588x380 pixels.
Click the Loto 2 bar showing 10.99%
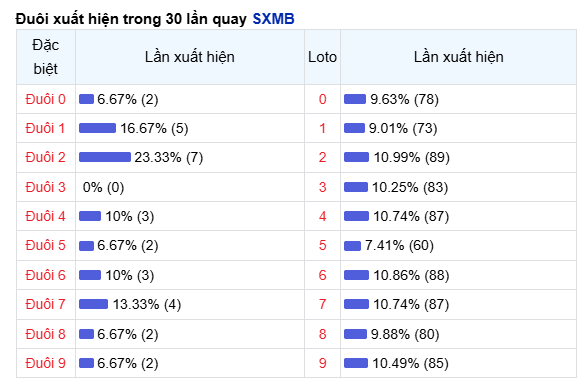[356, 157]
